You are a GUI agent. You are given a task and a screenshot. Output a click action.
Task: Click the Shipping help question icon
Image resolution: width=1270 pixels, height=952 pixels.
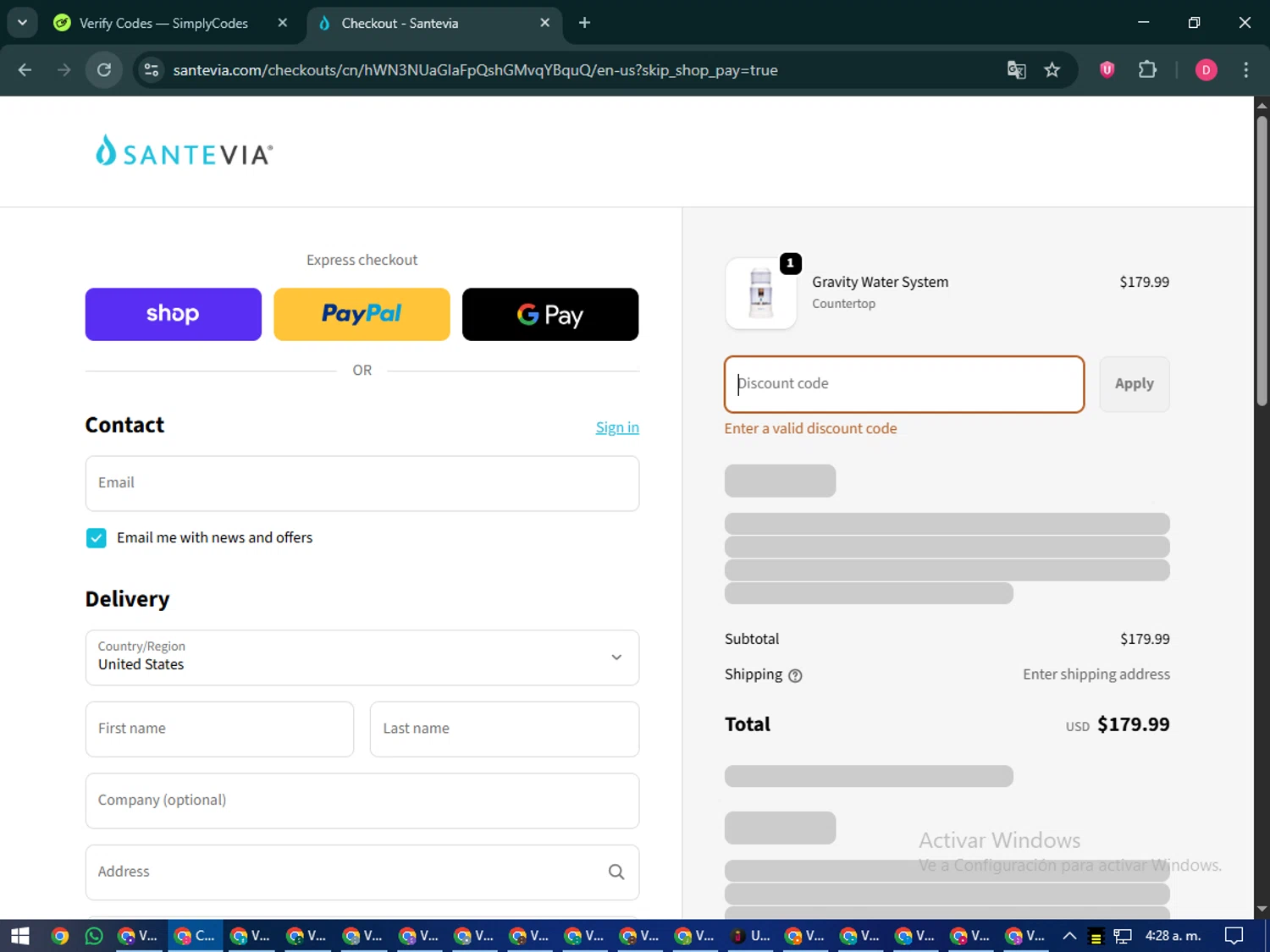tap(795, 675)
